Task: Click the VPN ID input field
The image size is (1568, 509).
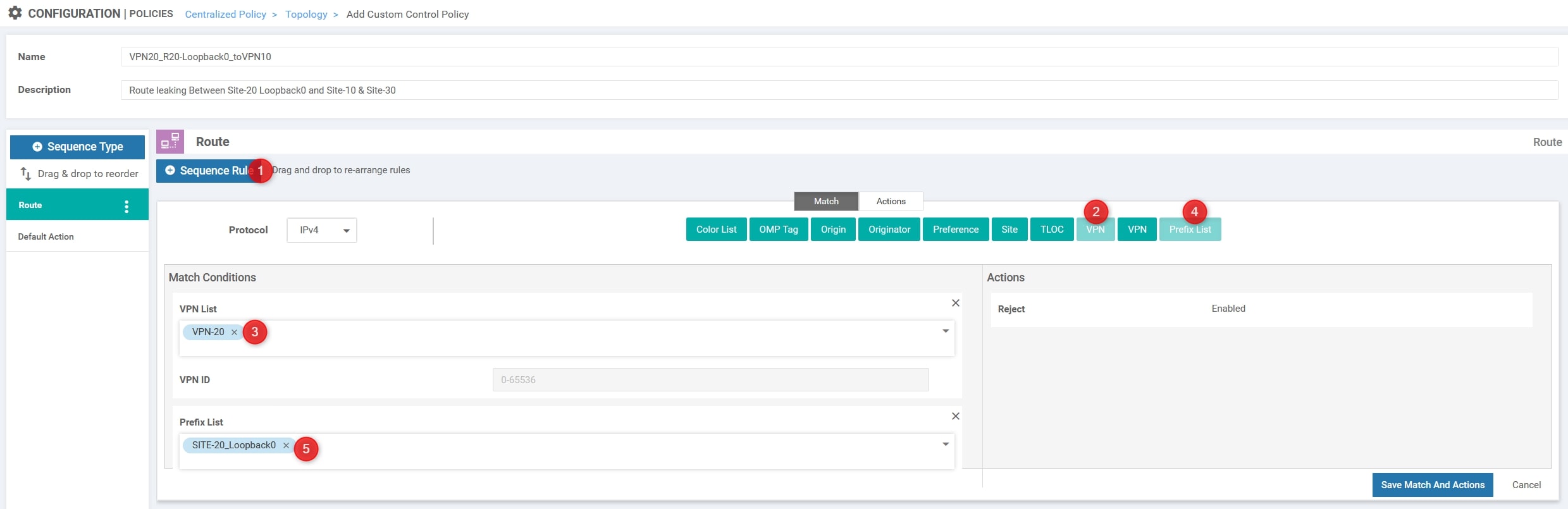Action: (x=710, y=380)
